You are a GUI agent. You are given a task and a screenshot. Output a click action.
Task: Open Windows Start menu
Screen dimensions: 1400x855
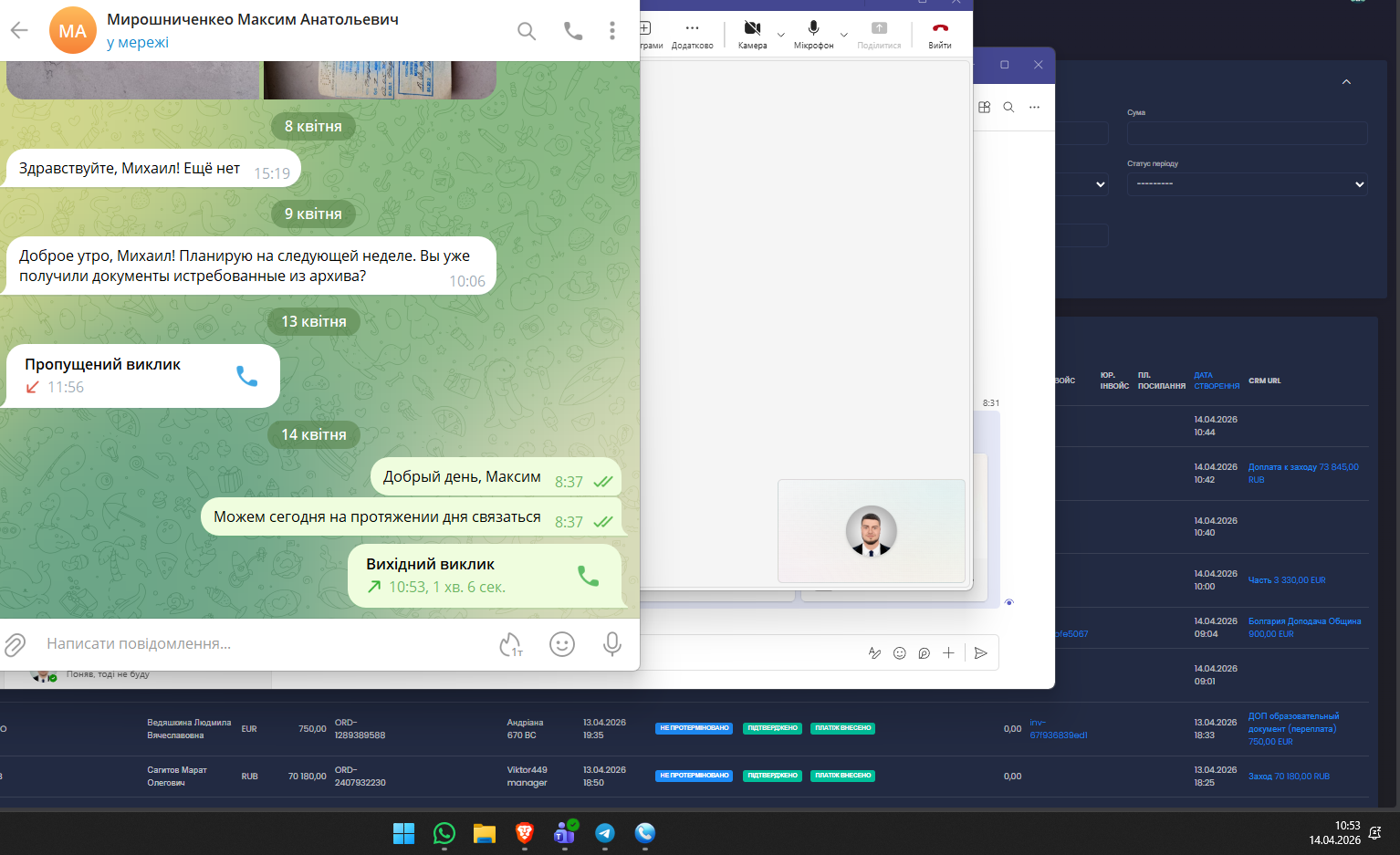(403, 833)
